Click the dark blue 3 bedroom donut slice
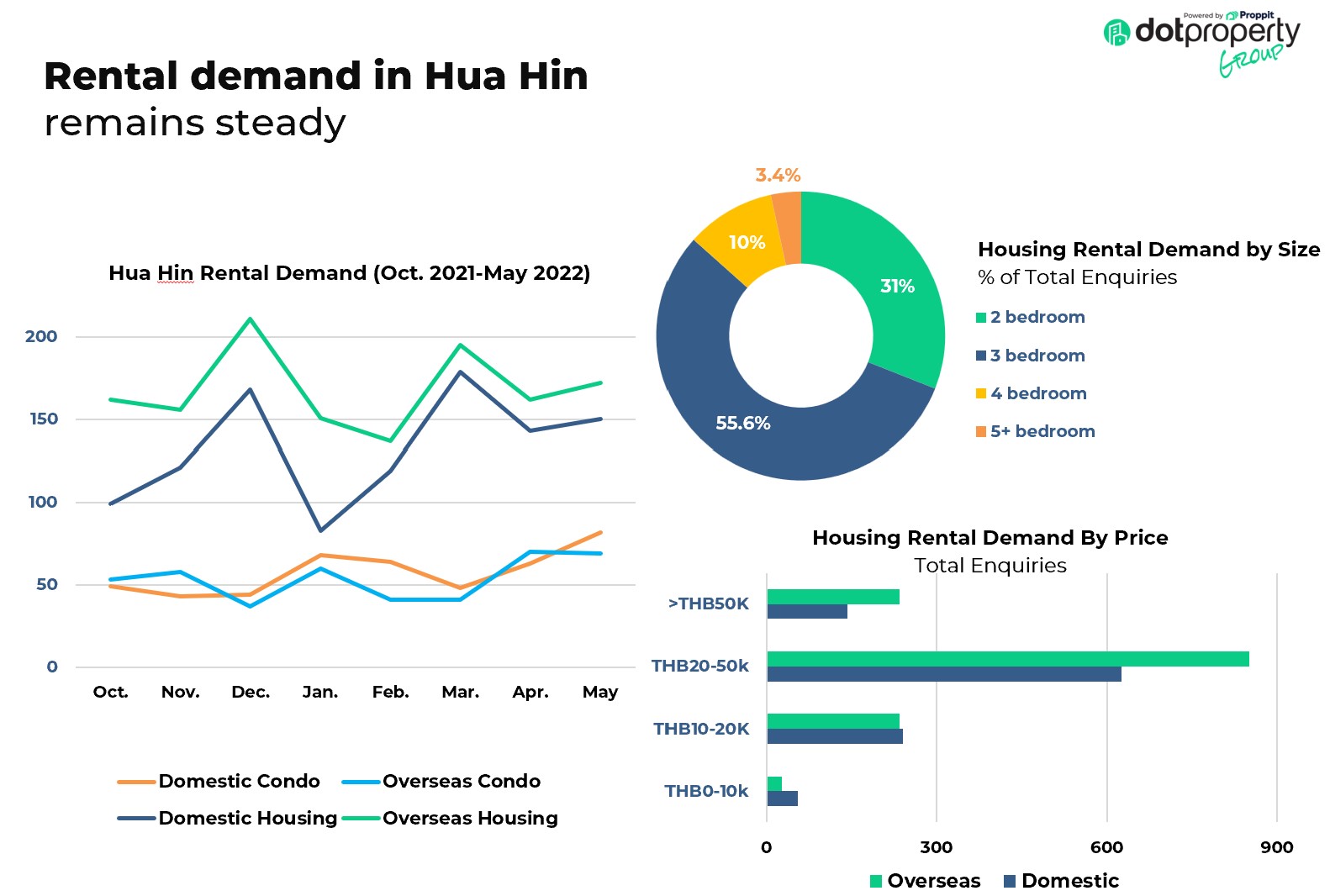1330x896 pixels. (x=743, y=423)
